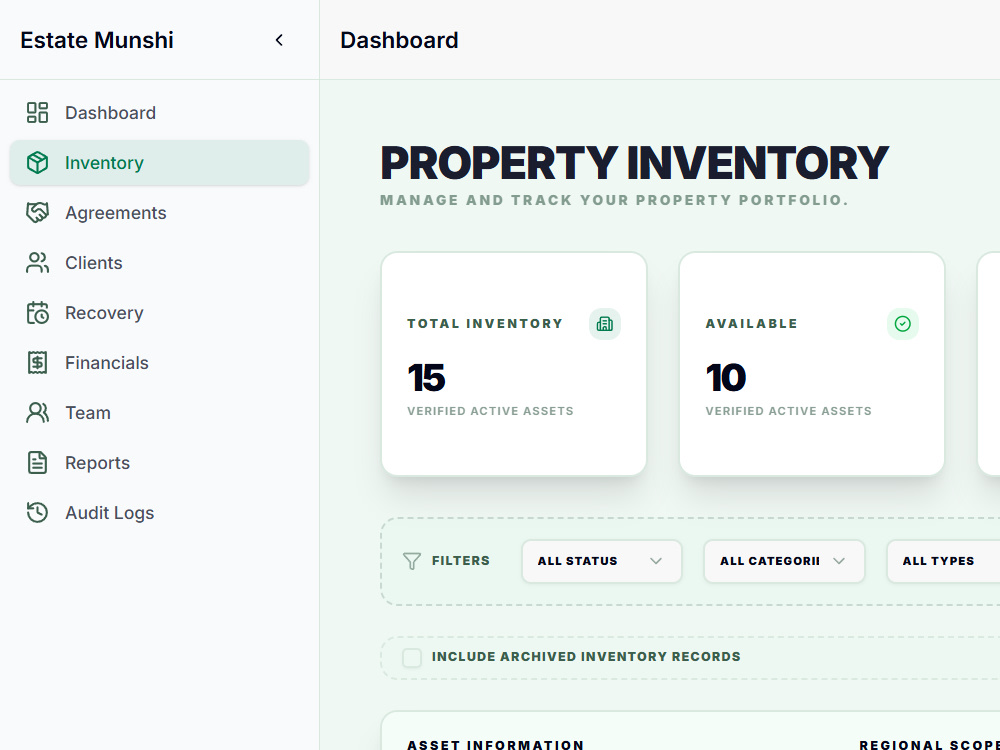Enable Include Archived Inventory Records checkbox
The height and width of the screenshot is (750, 1000).
[412, 658]
